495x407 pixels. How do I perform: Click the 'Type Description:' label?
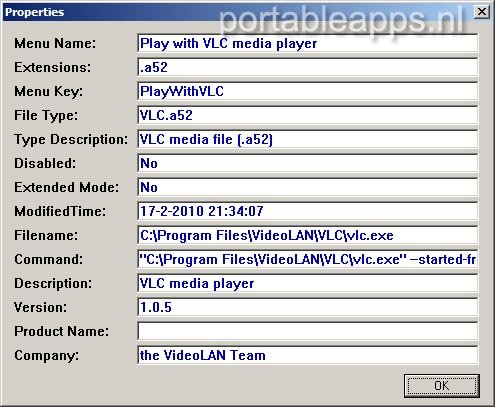pyautogui.click(x=71, y=140)
